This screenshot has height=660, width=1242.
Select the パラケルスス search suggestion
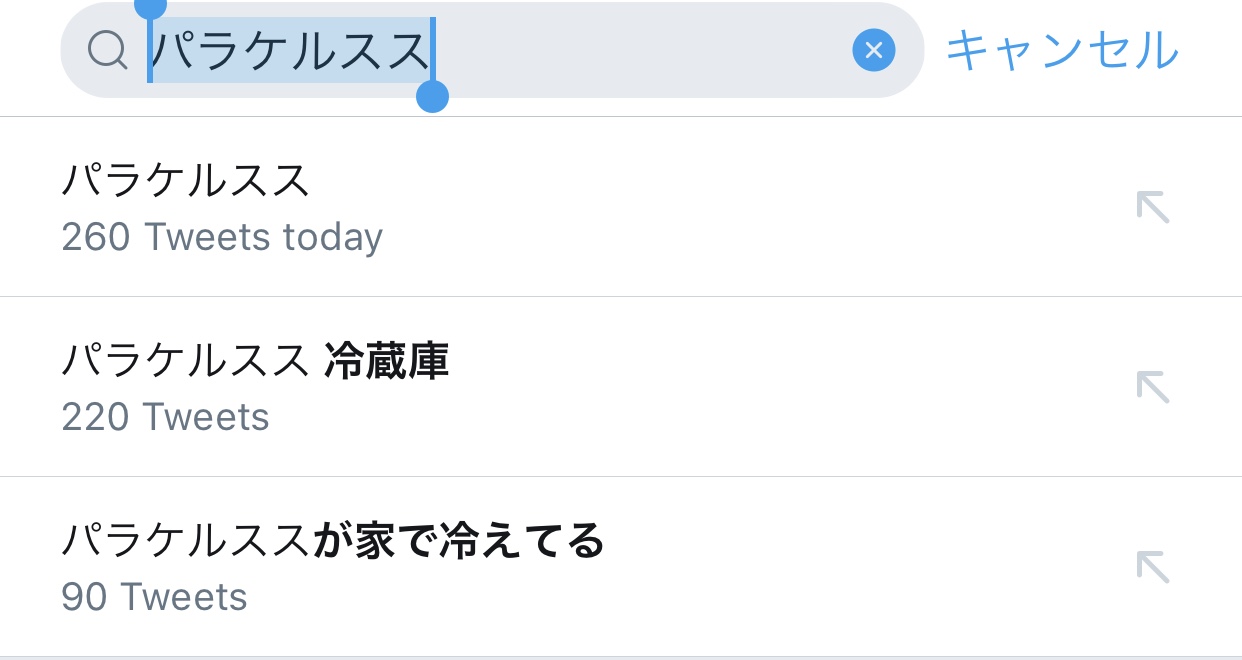coord(186,181)
